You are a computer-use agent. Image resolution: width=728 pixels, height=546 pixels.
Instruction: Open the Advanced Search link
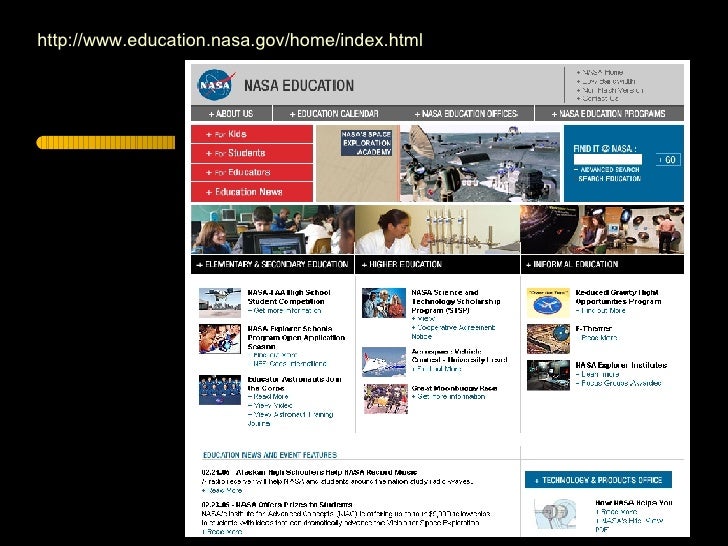click(609, 169)
